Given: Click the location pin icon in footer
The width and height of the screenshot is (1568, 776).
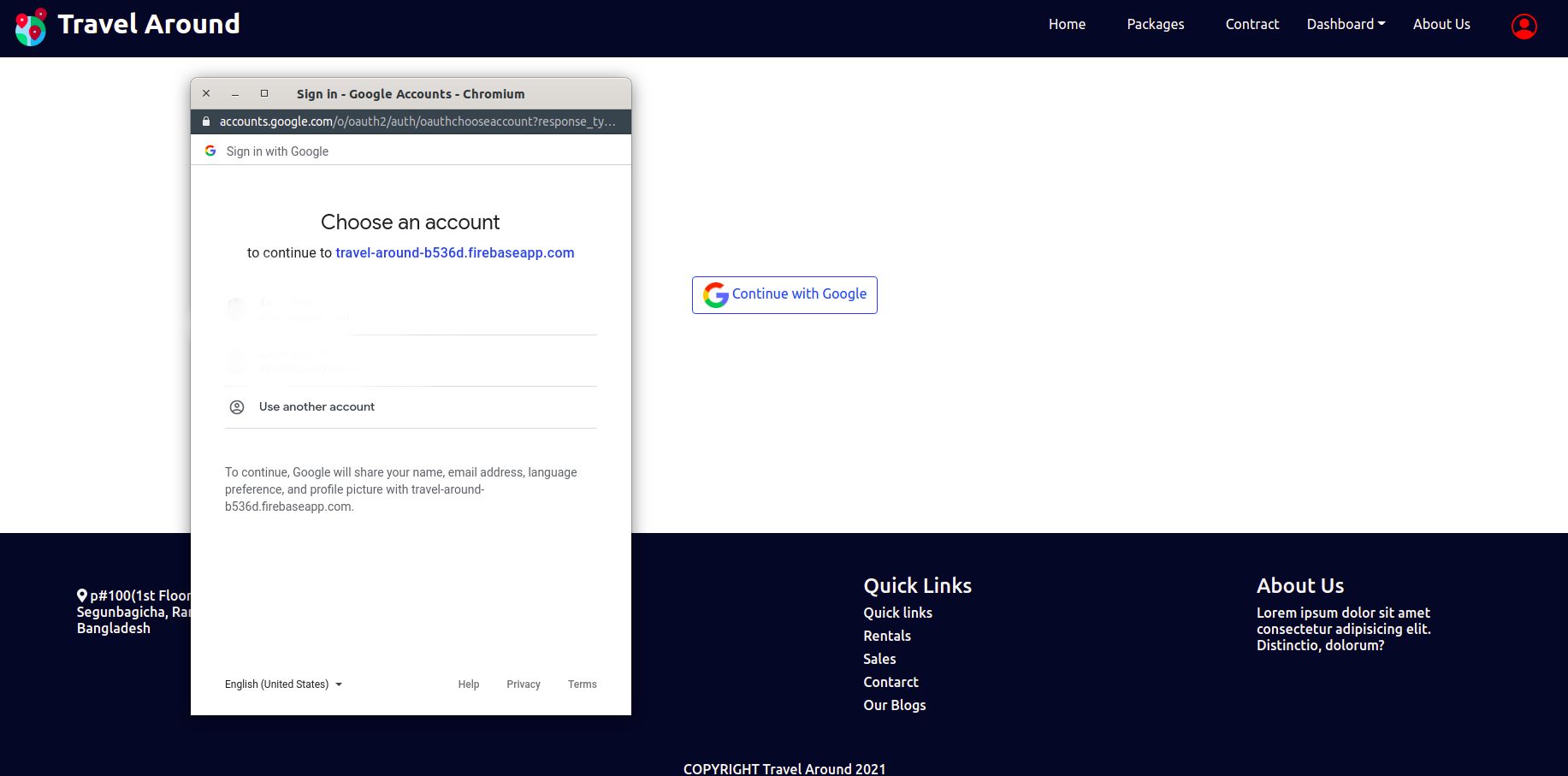Looking at the screenshot, I should point(82,595).
